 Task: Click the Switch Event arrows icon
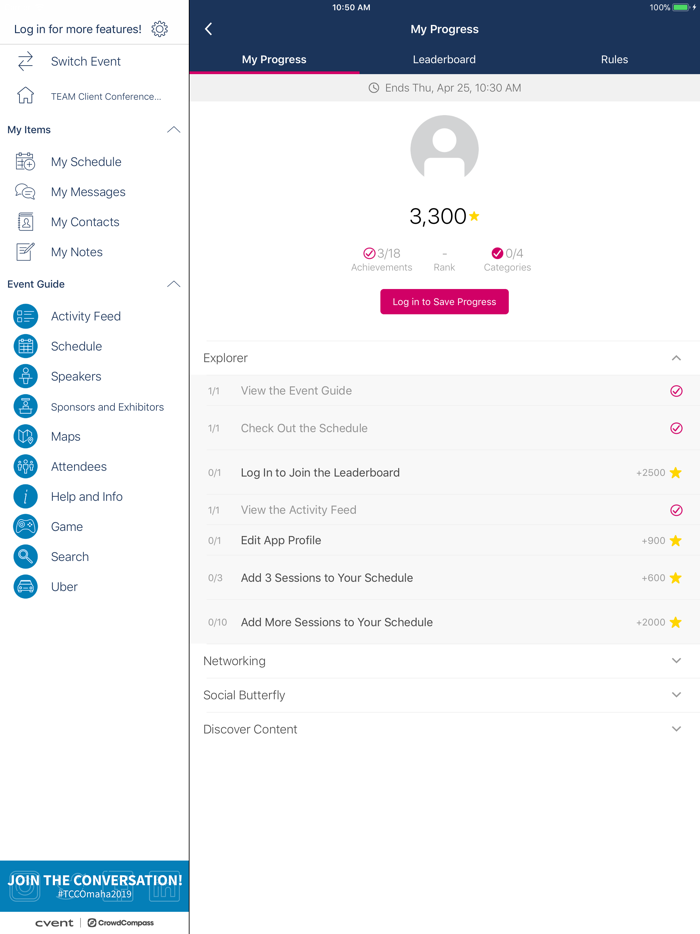click(x=25, y=61)
